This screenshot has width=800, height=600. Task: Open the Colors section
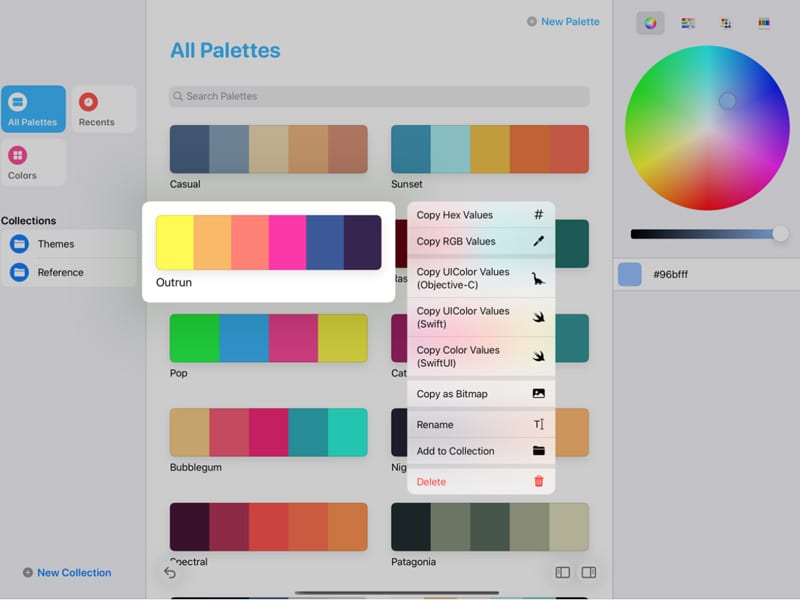pos(33,162)
